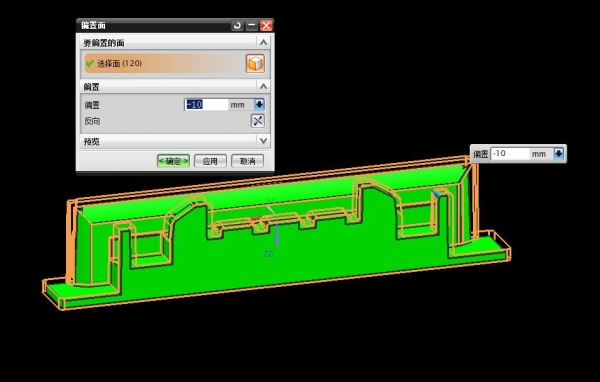600x382 pixels.
Task: Click the 取消 button
Action: 247,161
